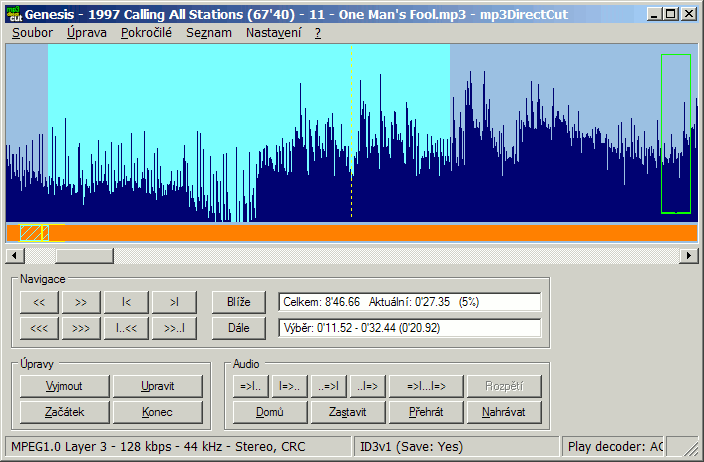Minimize the mp3DirectCut window
Viewport: 704px width, 462px height.
click(654, 14)
